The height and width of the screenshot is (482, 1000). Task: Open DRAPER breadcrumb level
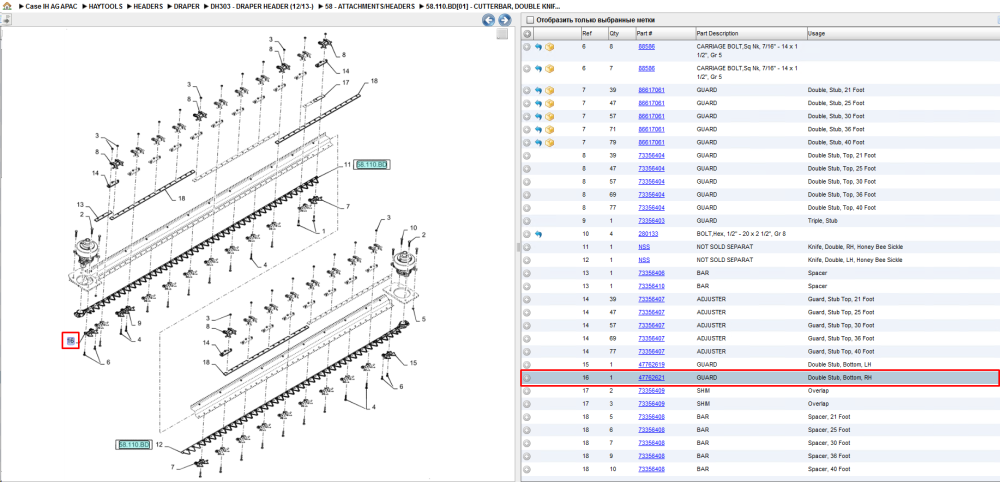(x=187, y=6)
